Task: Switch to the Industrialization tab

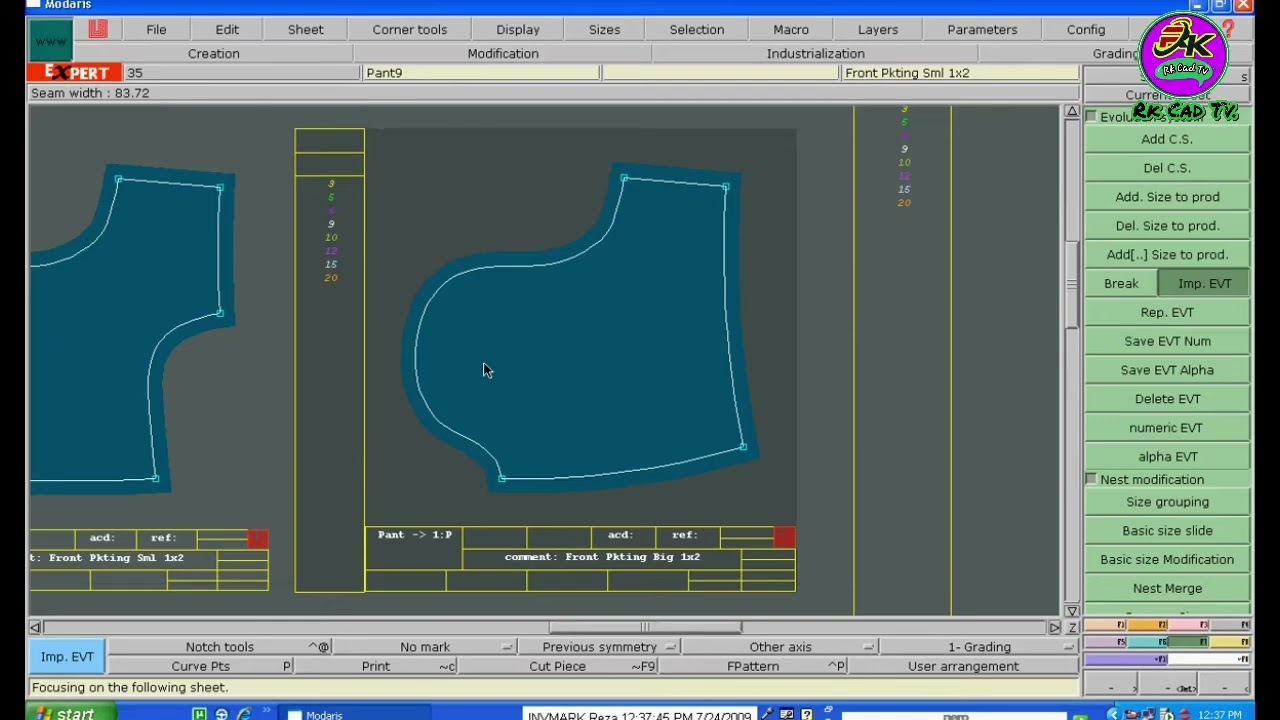Action: pos(816,53)
